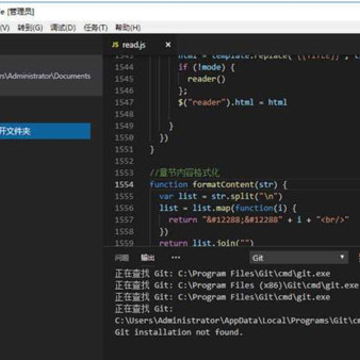Click line number 1544
The width and height of the screenshot is (360, 360).
click(x=124, y=67)
